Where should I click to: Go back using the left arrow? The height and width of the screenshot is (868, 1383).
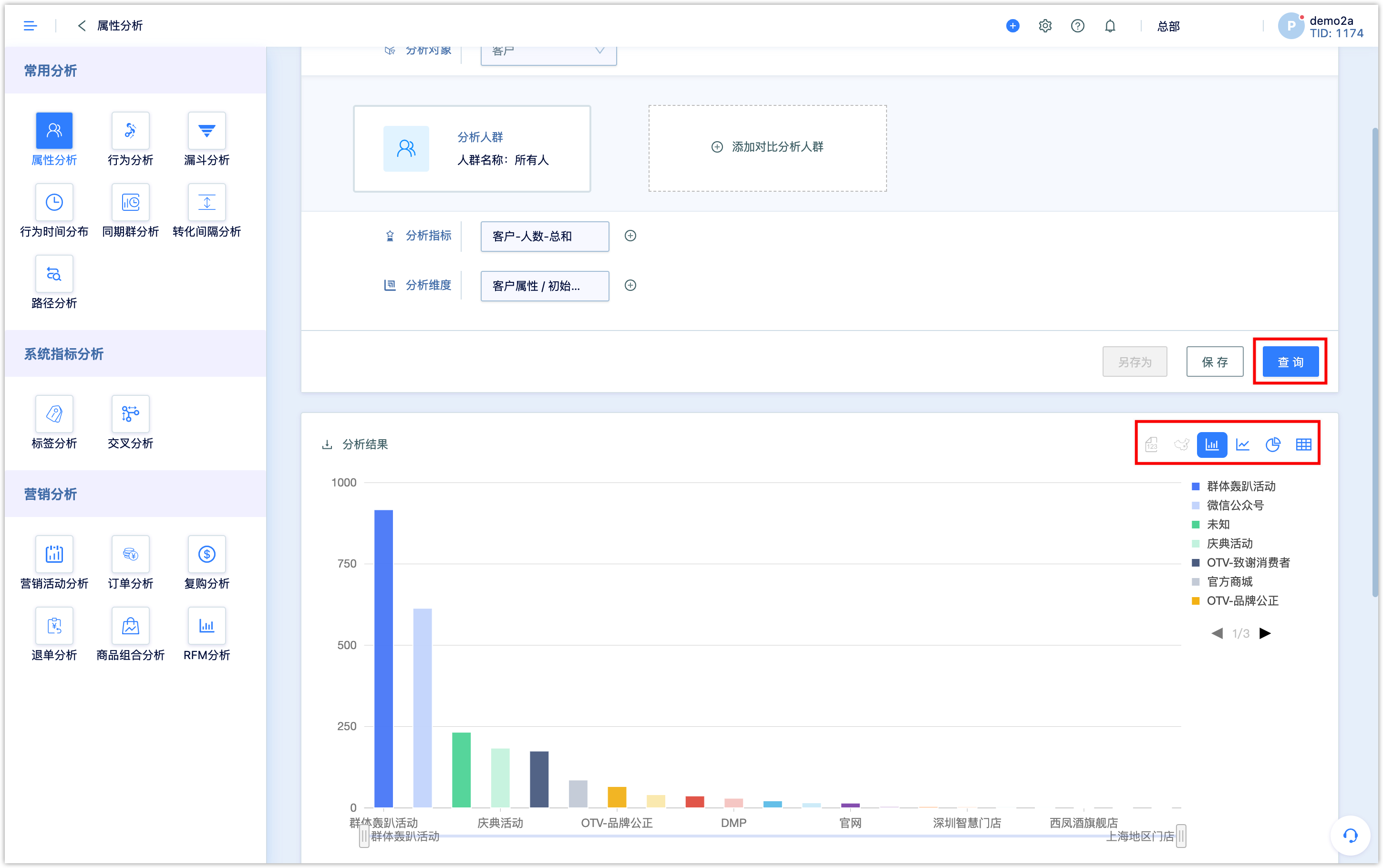pos(82,26)
